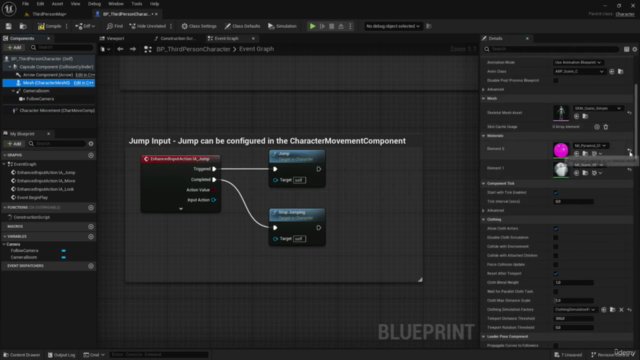The width and height of the screenshot is (640, 360).
Task: Add new event dispatcher plus icon
Action: click(91, 266)
